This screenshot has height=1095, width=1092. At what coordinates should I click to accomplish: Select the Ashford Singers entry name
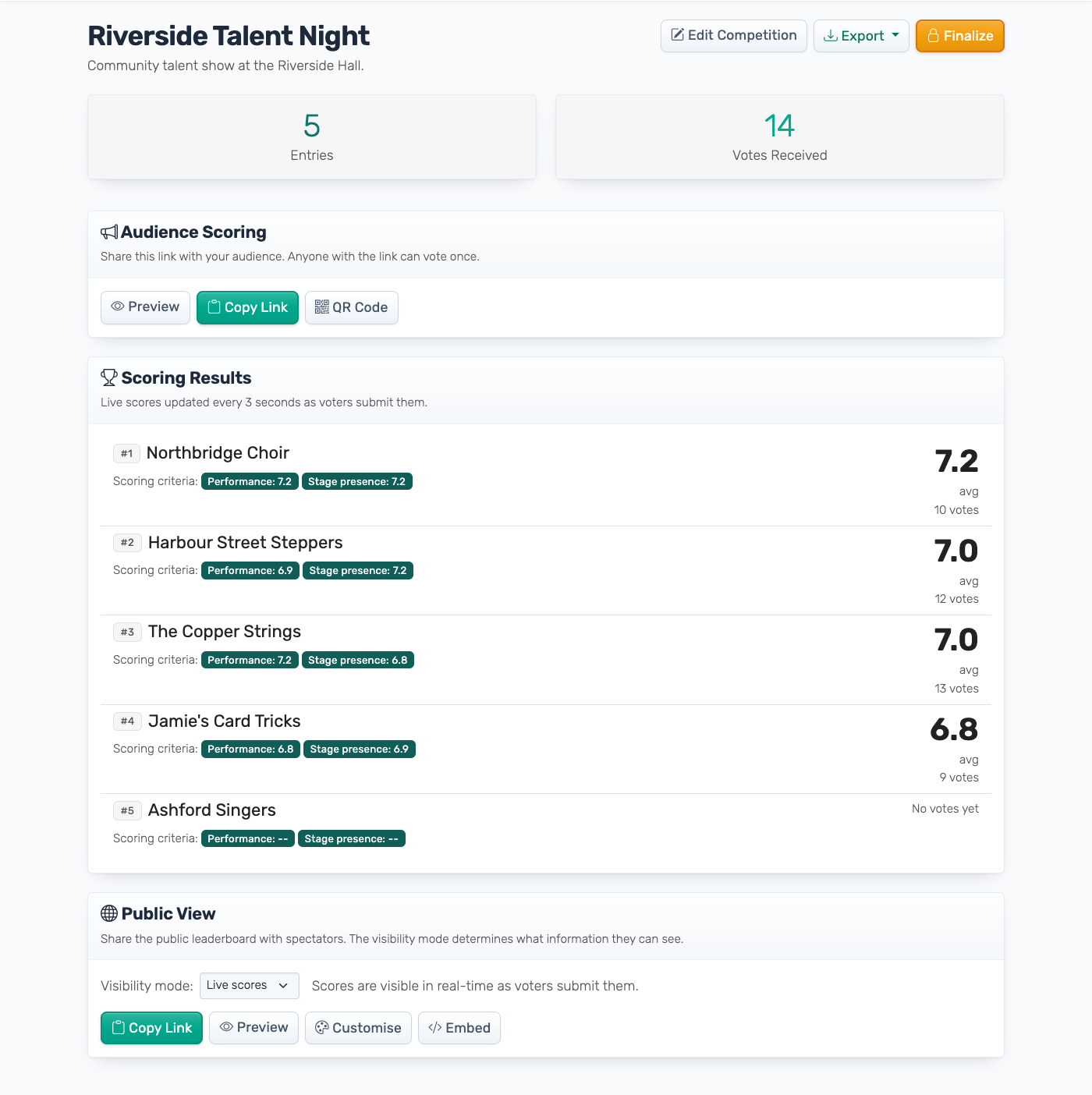[x=212, y=810]
